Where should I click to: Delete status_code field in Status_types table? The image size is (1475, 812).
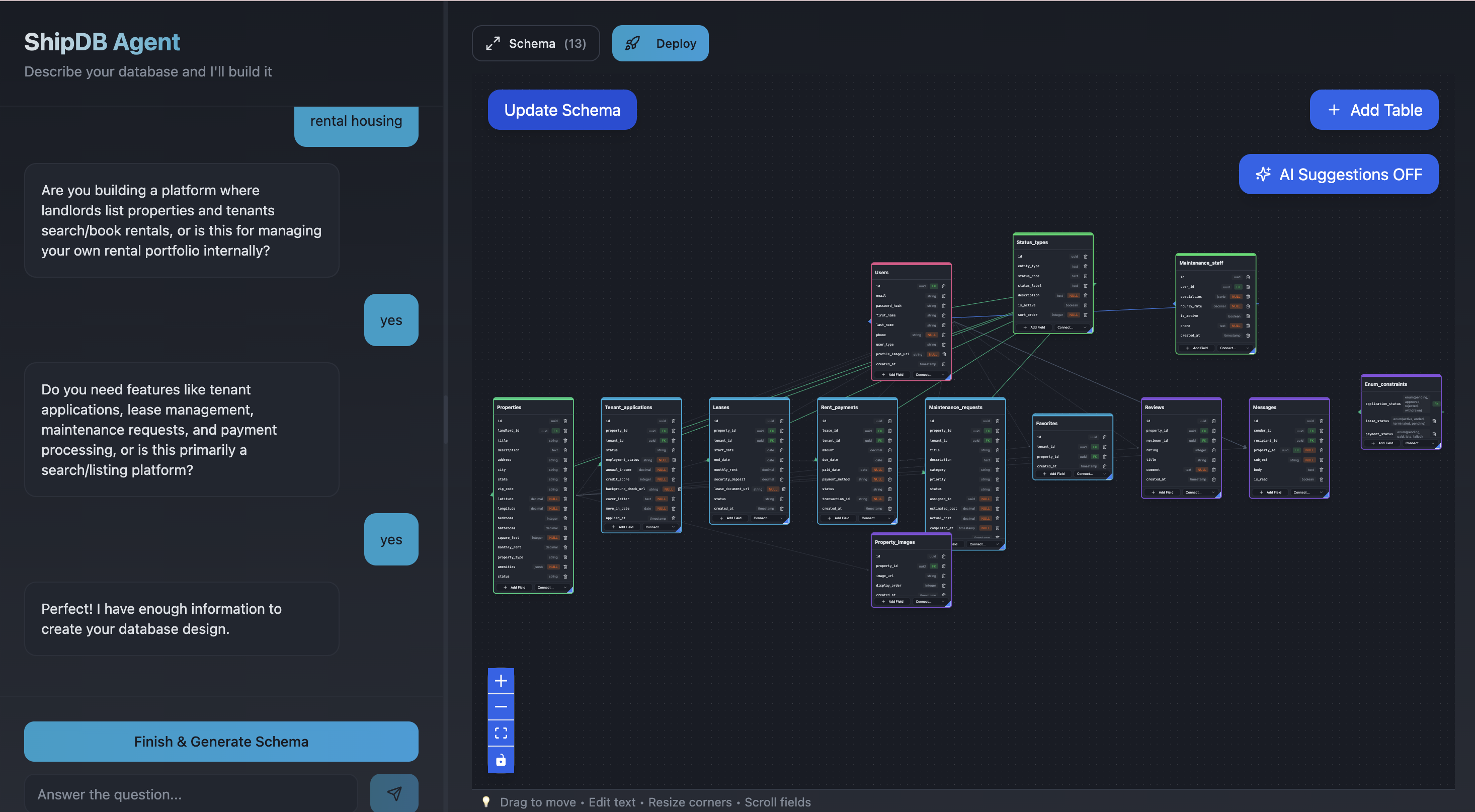(x=1085, y=276)
